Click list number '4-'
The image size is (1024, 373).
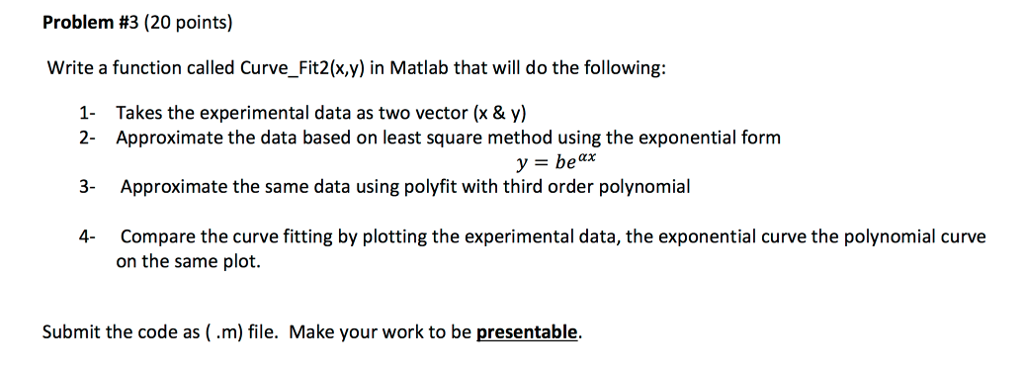88,236
